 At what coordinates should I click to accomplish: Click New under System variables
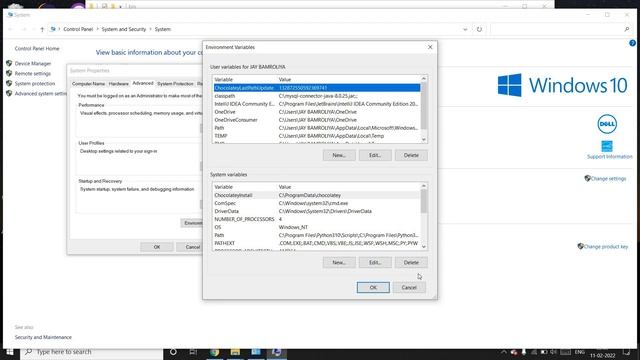[x=339, y=262]
